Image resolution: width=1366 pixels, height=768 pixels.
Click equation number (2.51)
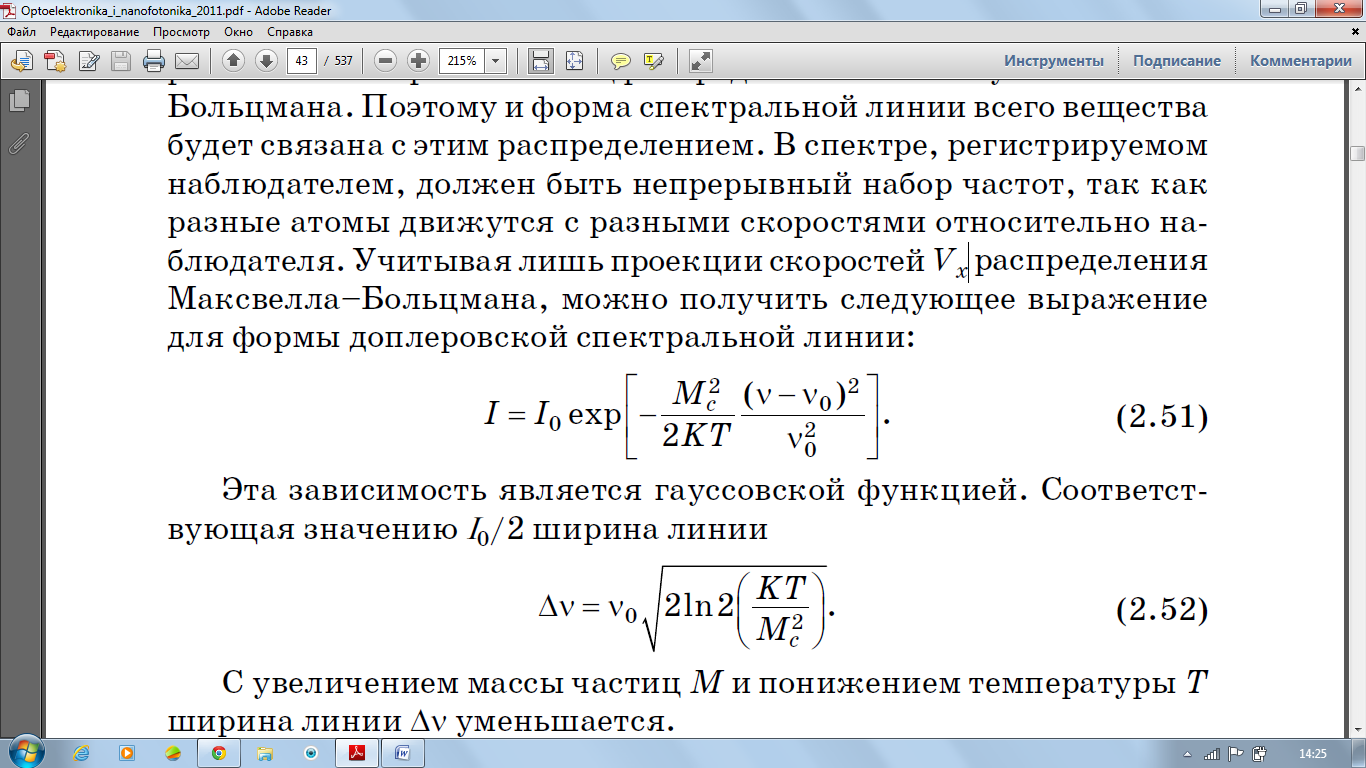click(x=1162, y=416)
